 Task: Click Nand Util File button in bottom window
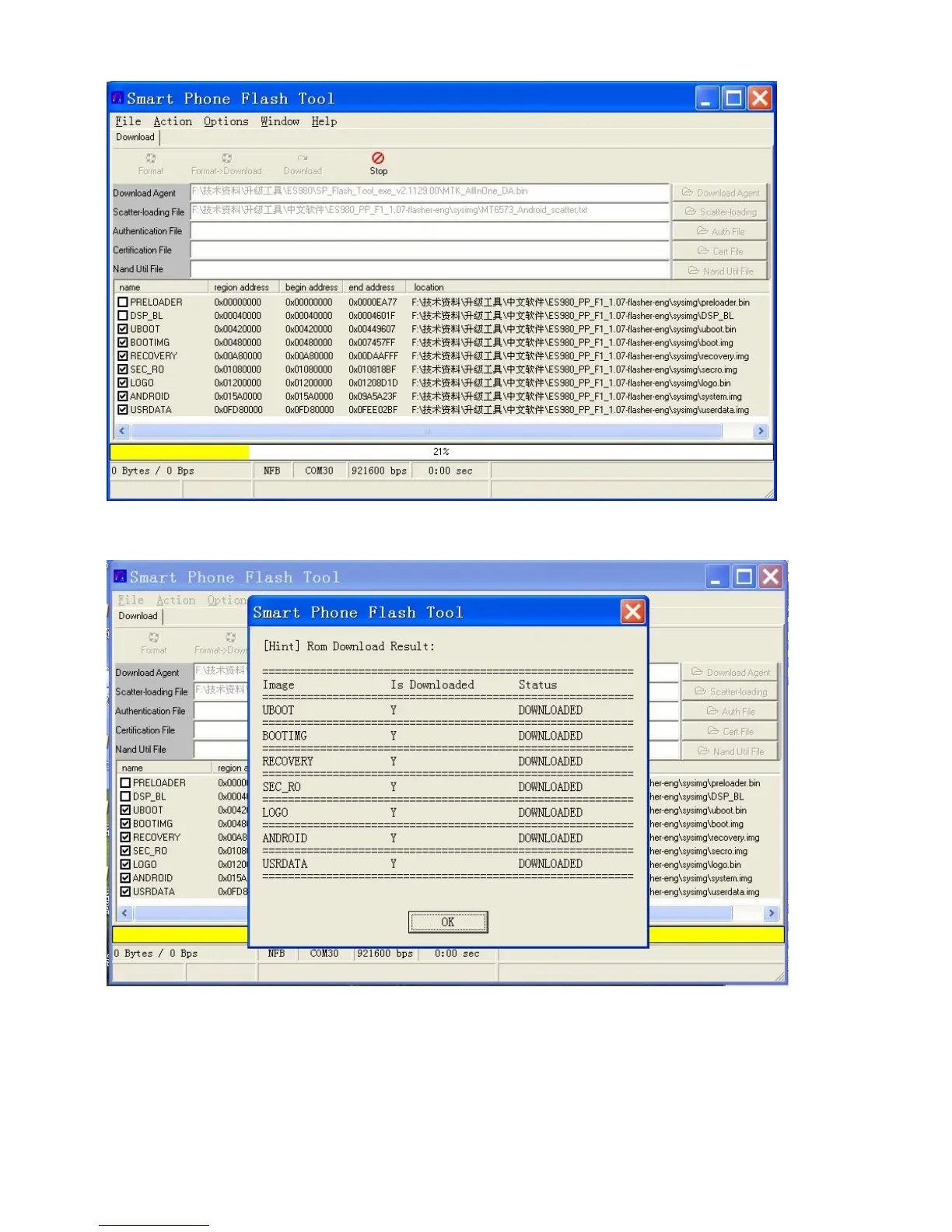tap(730, 751)
